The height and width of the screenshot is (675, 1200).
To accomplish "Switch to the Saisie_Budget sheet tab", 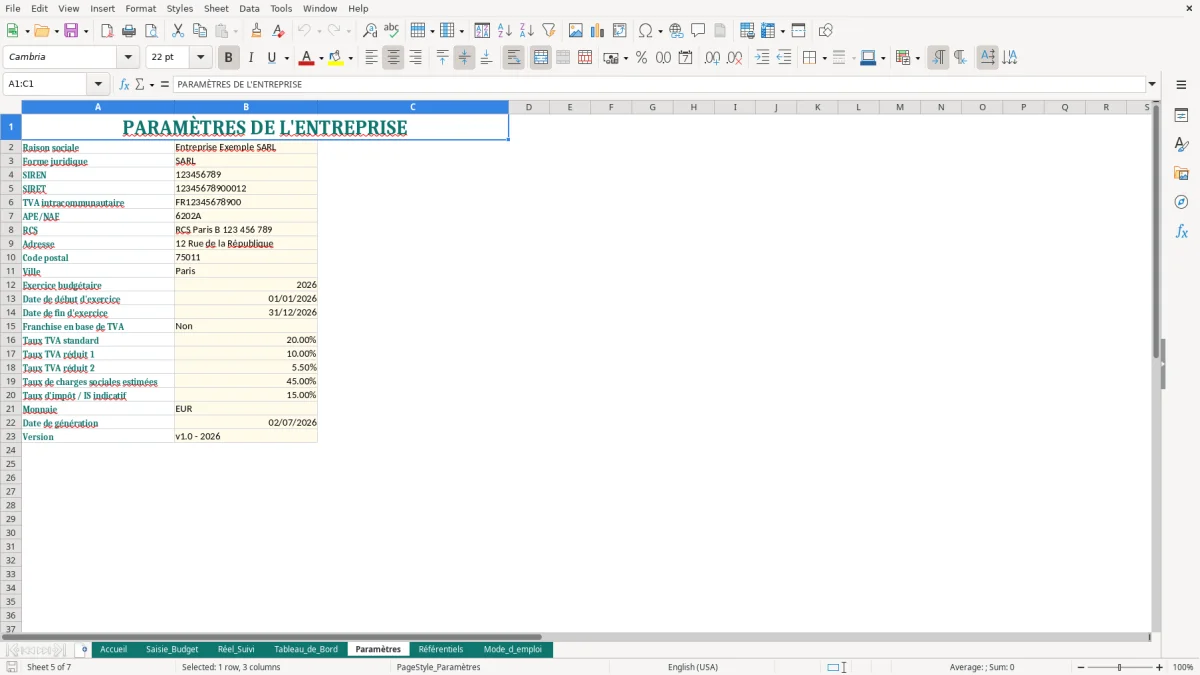I will (172, 649).
